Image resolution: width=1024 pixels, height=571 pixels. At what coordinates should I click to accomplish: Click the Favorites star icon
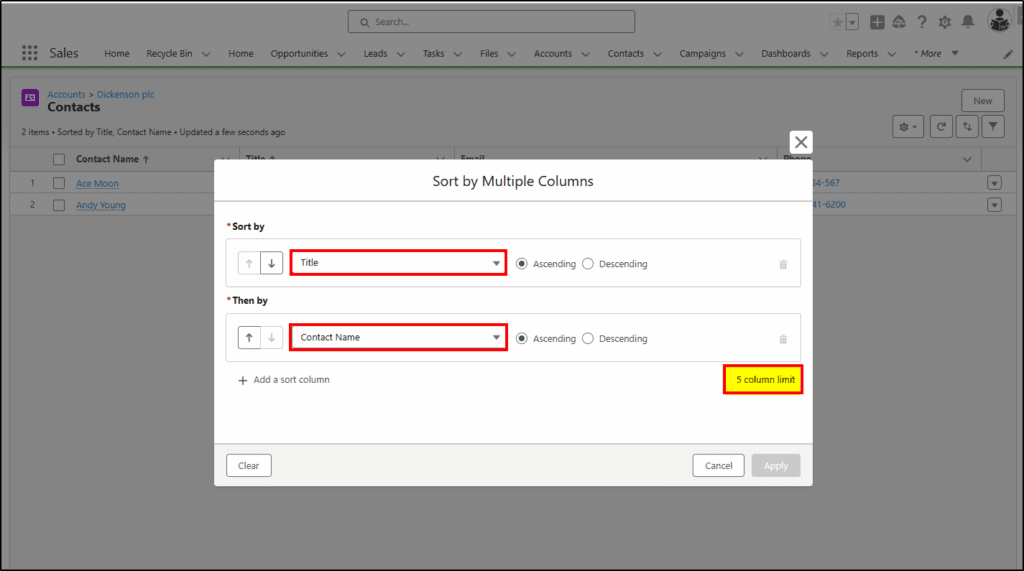click(837, 22)
